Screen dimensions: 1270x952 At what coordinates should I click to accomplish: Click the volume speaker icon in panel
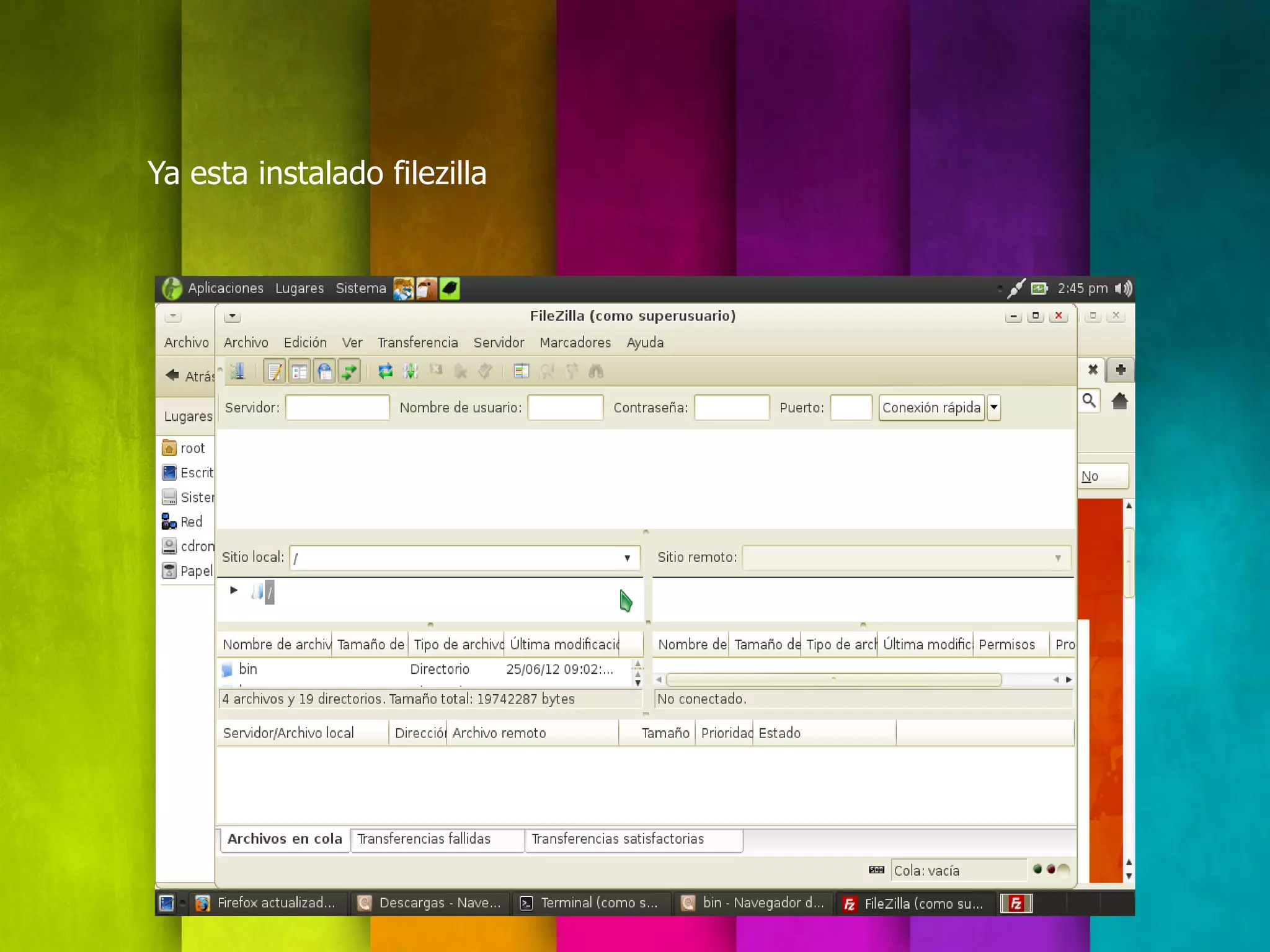(1123, 288)
